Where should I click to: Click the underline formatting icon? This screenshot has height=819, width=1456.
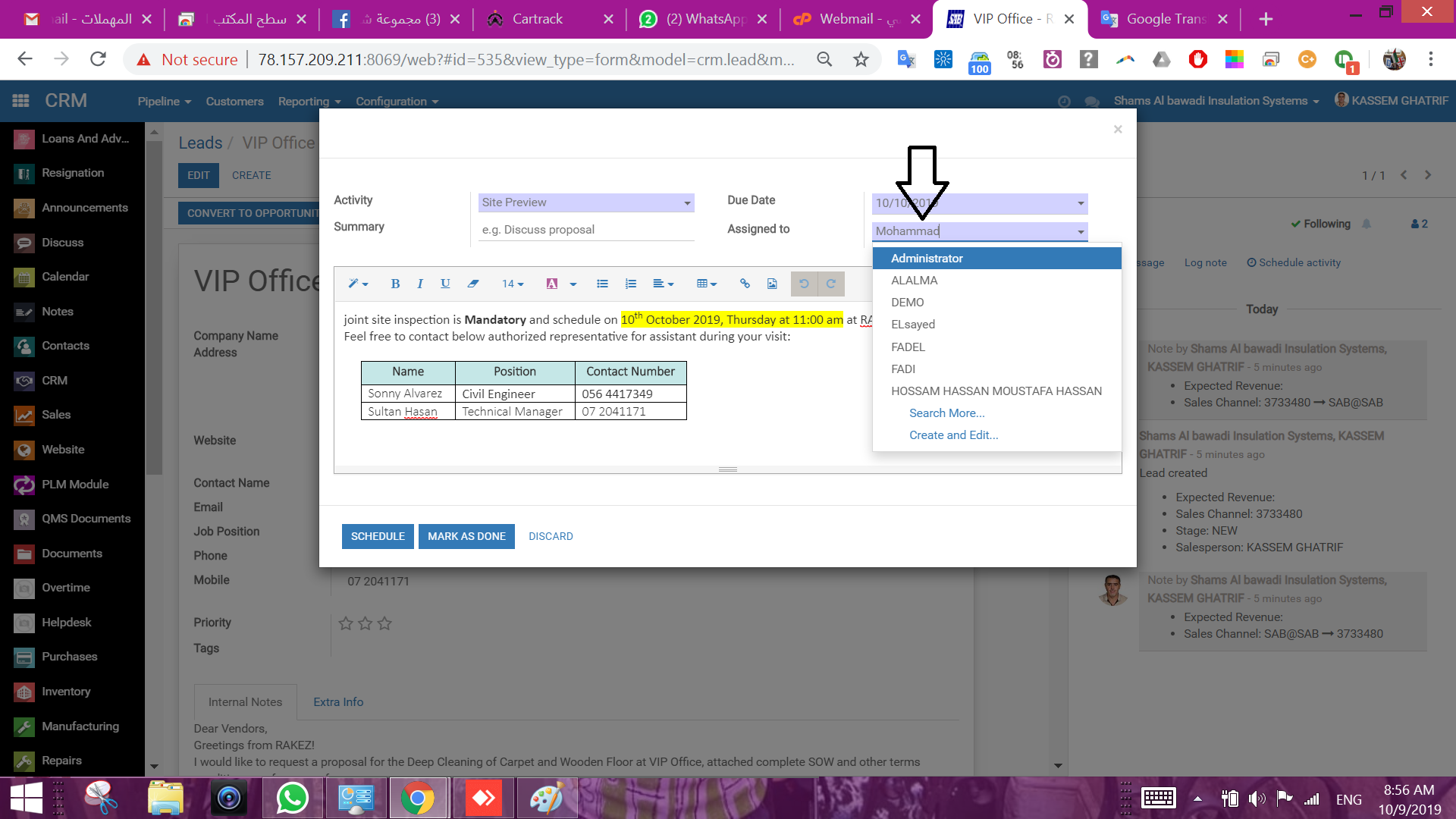[445, 284]
